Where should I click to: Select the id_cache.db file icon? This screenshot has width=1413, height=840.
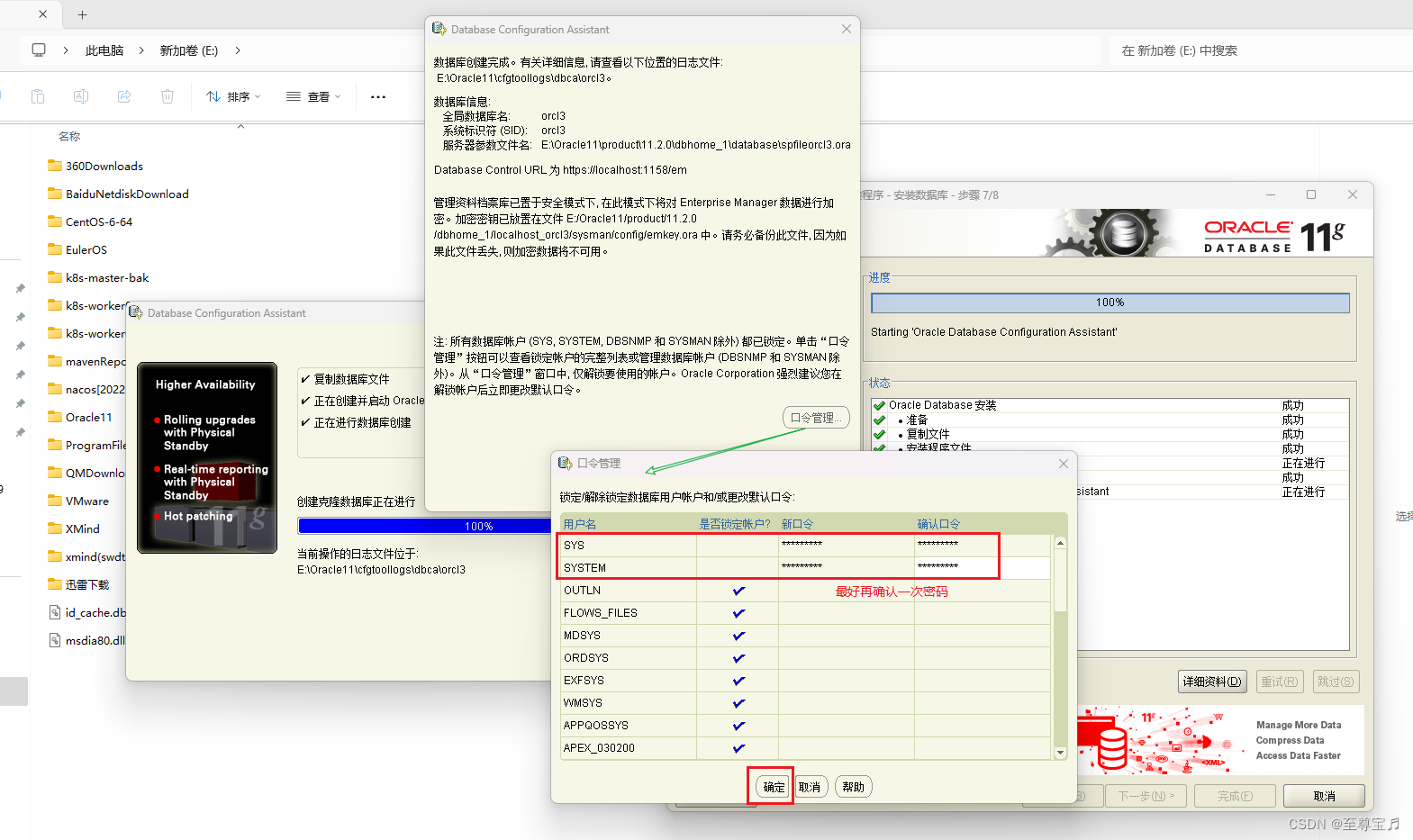click(x=55, y=612)
